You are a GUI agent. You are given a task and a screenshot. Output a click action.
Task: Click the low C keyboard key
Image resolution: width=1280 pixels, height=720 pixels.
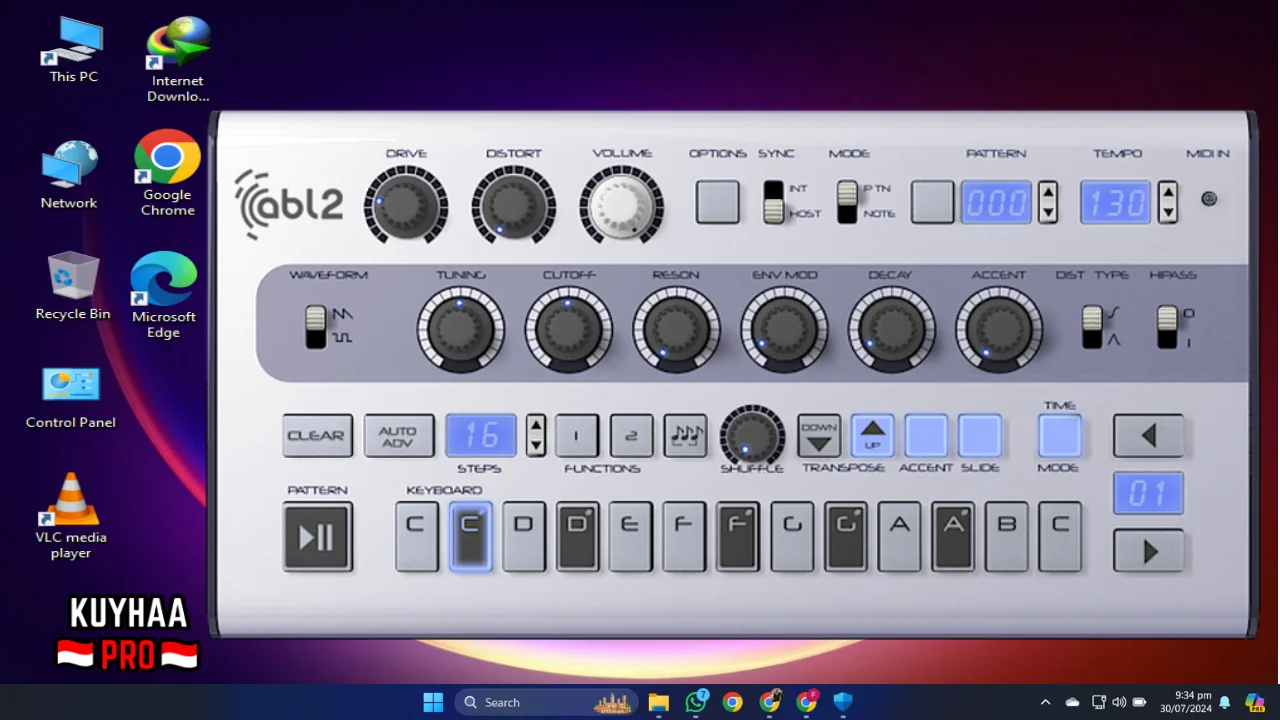click(x=417, y=537)
